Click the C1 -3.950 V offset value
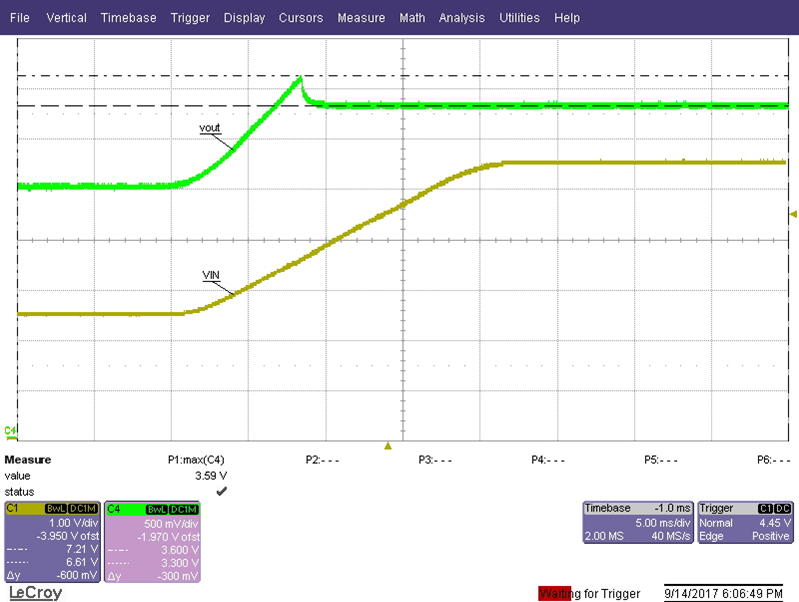The height and width of the screenshot is (602, 799). 67,536
